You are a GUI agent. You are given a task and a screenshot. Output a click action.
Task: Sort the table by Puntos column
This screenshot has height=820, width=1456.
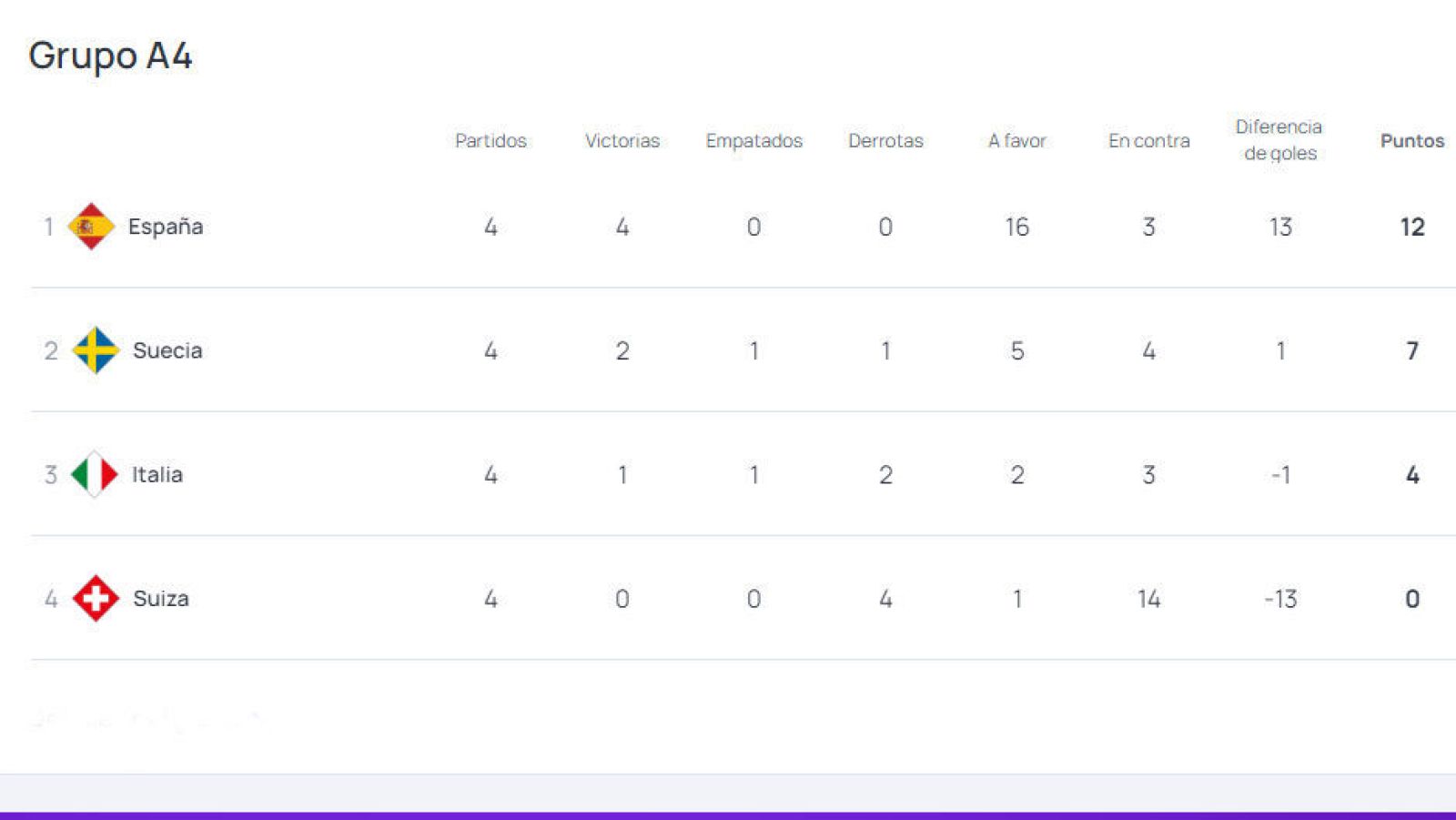[1411, 140]
